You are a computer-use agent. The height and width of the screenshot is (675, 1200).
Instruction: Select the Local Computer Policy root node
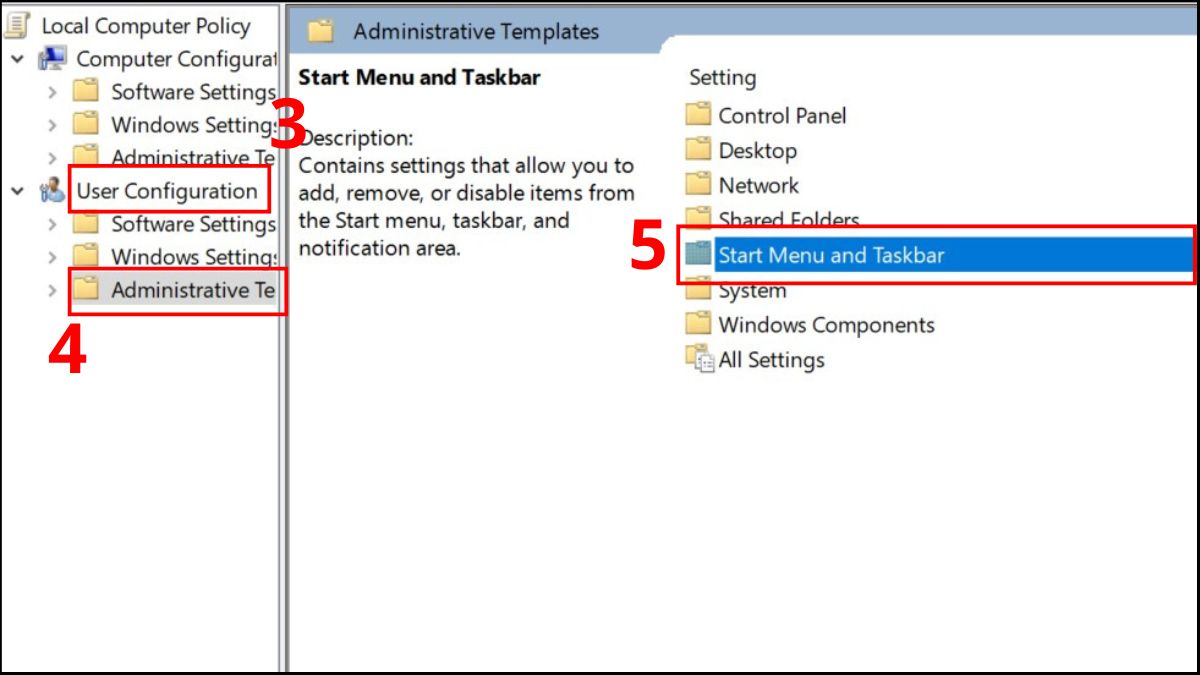[x=145, y=25]
